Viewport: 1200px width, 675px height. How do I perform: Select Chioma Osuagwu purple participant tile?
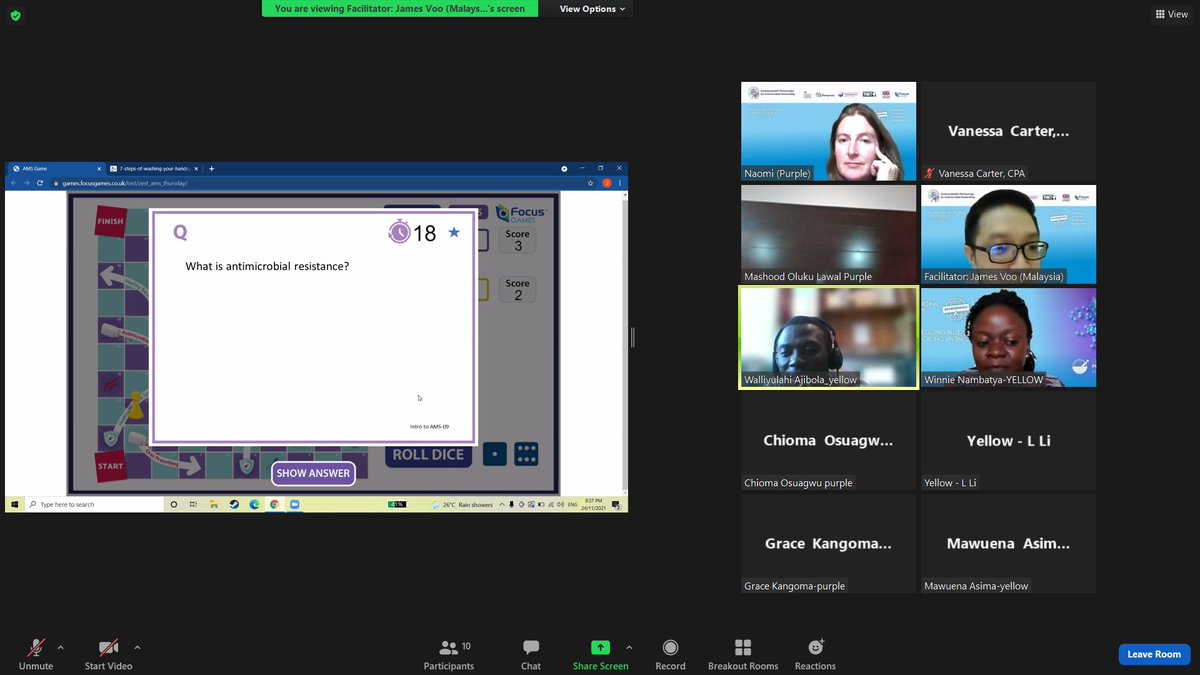[x=828, y=441]
